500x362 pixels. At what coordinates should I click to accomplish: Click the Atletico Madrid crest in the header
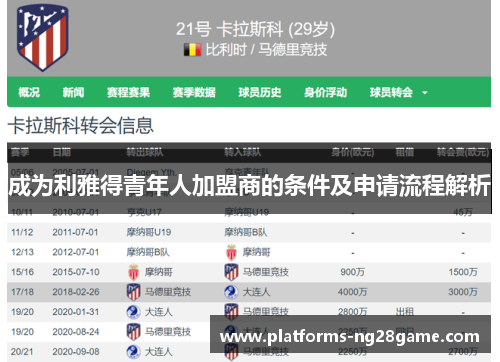43,37
